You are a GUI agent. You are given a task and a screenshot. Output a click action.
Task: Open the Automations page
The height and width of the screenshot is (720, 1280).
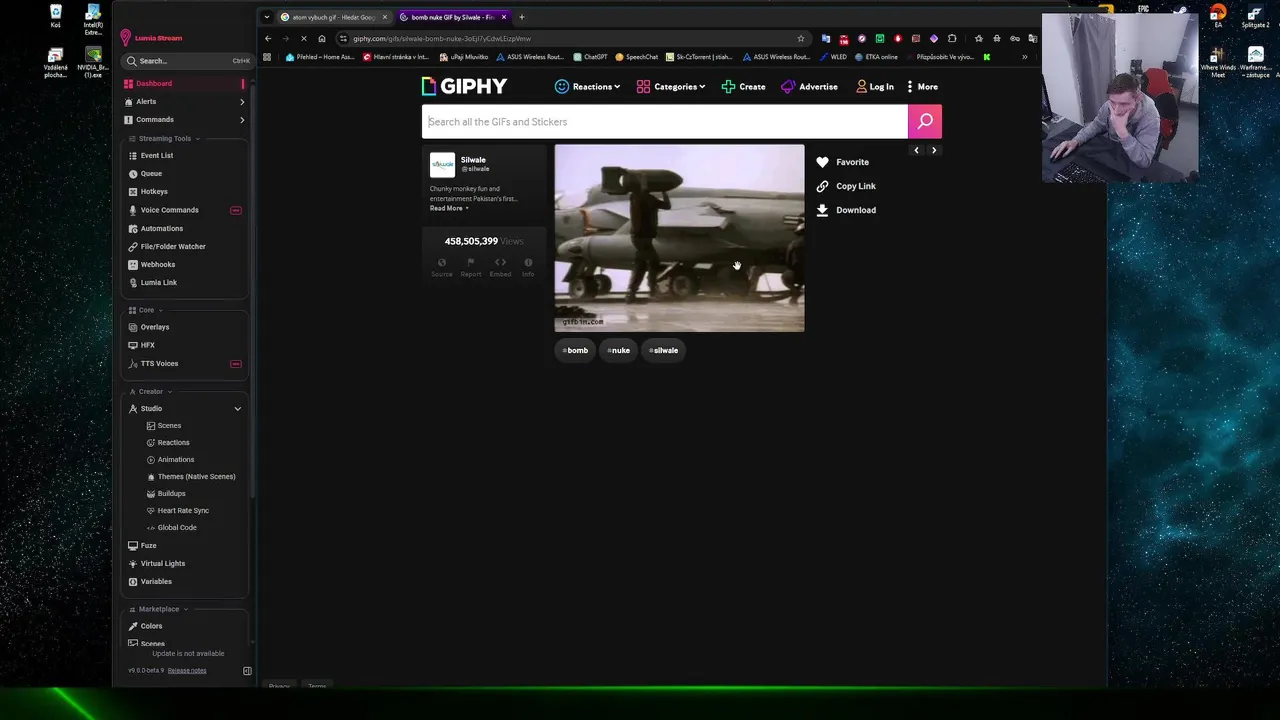click(x=161, y=229)
